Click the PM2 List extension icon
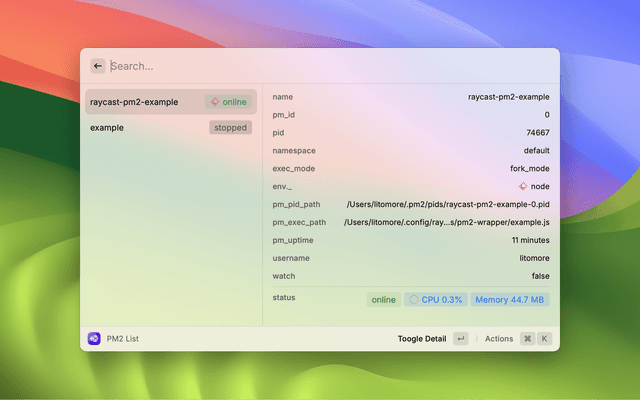Viewport: 640px width, 400px height. [94, 339]
